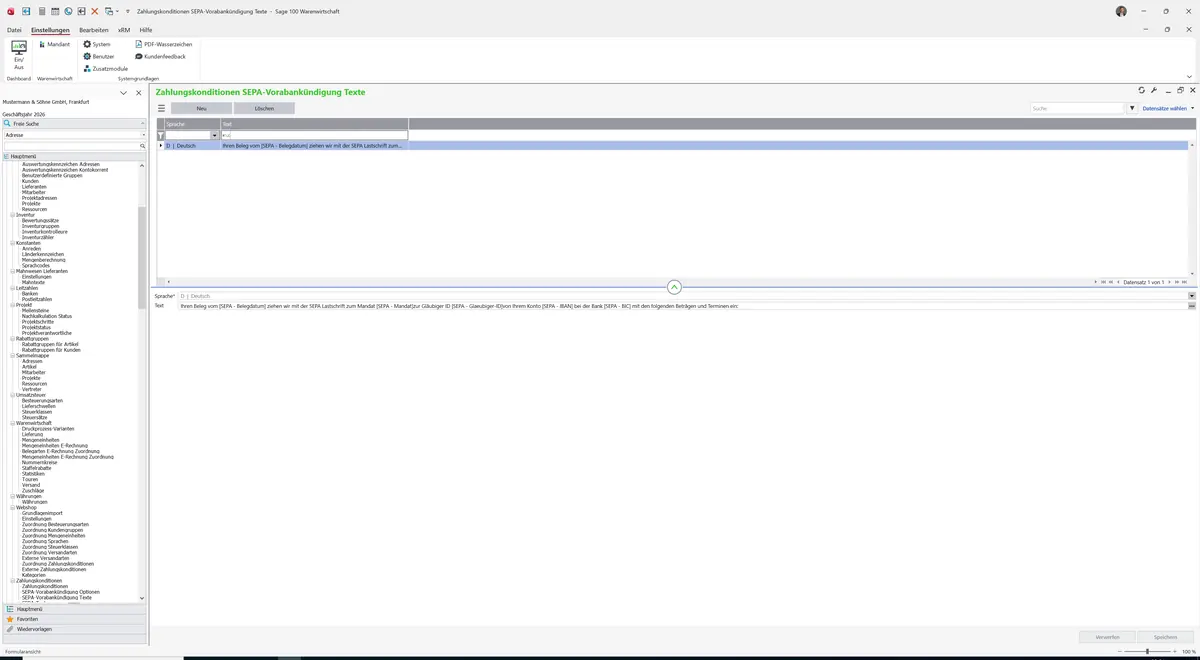Open PDF-Wasserzeichen settings
Viewport: 1200px width, 660px height.
pos(163,44)
